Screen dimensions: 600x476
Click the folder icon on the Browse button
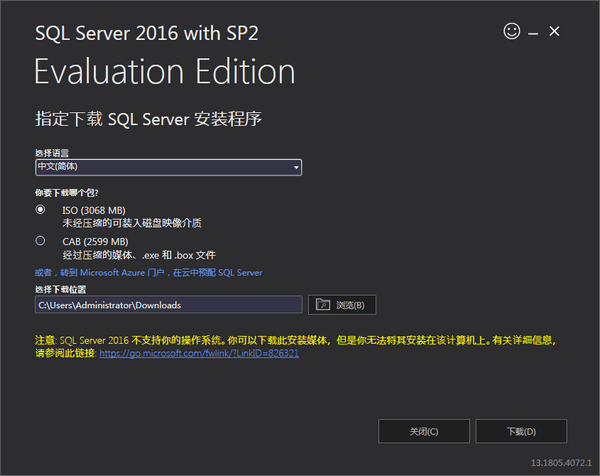coord(323,305)
